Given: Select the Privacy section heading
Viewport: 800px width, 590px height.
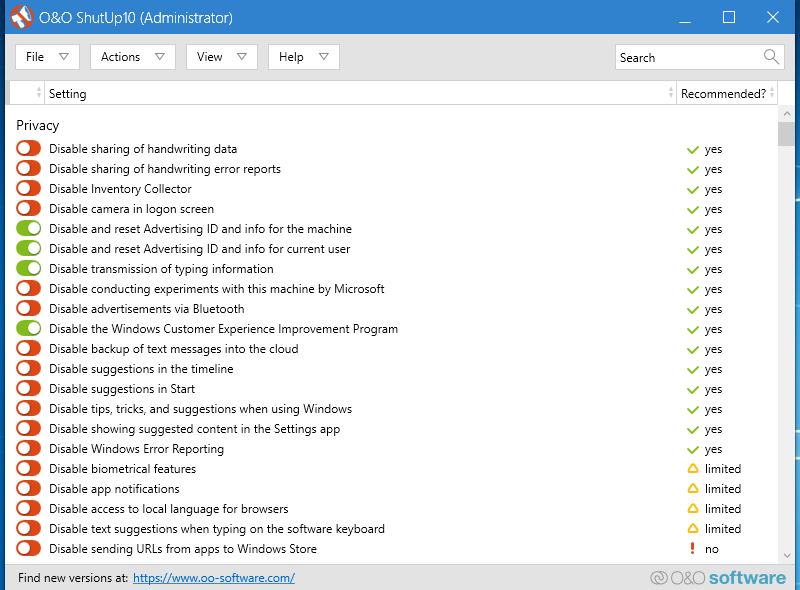Looking at the screenshot, I should point(38,125).
